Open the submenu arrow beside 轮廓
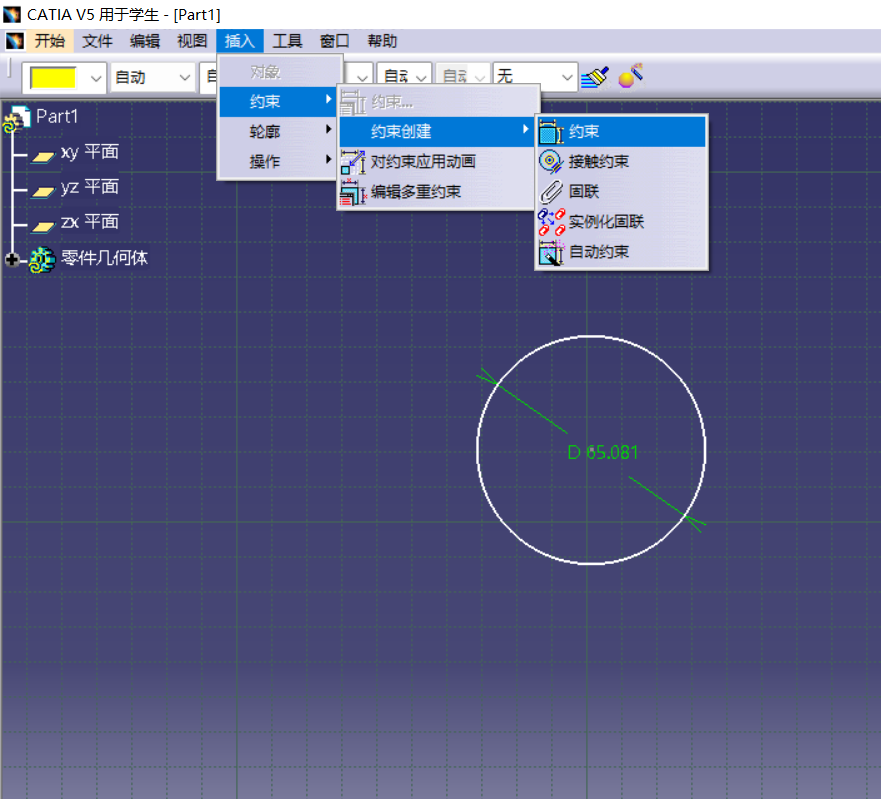881x799 pixels. click(x=329, y=130)
